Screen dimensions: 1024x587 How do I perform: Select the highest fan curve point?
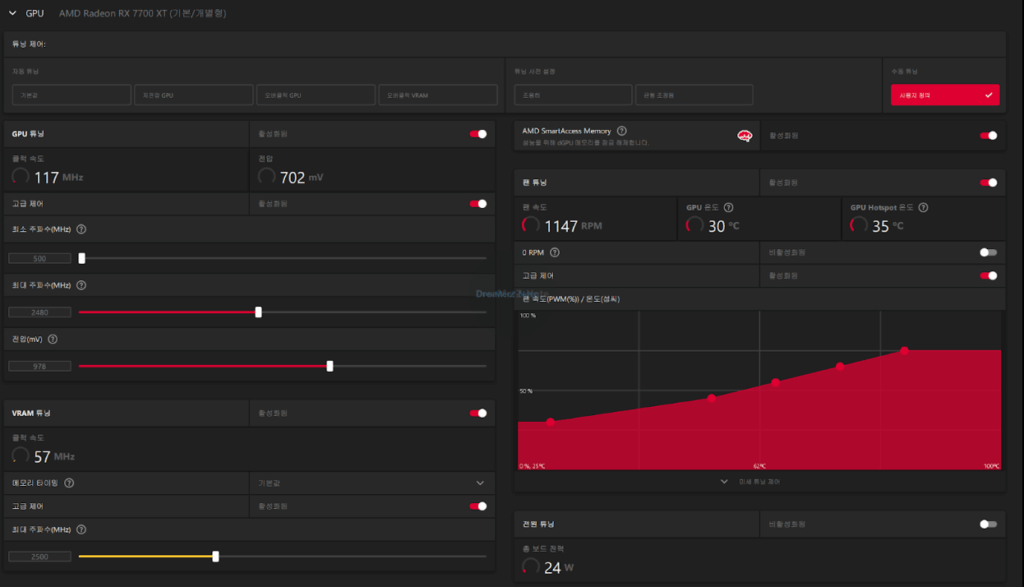[x=904, y=351]
